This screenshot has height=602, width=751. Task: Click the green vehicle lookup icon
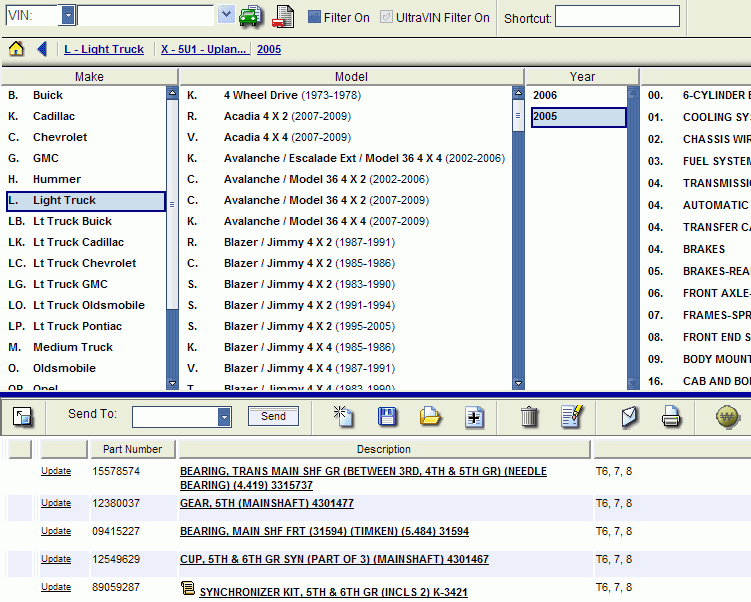click(x=250, y=16)
